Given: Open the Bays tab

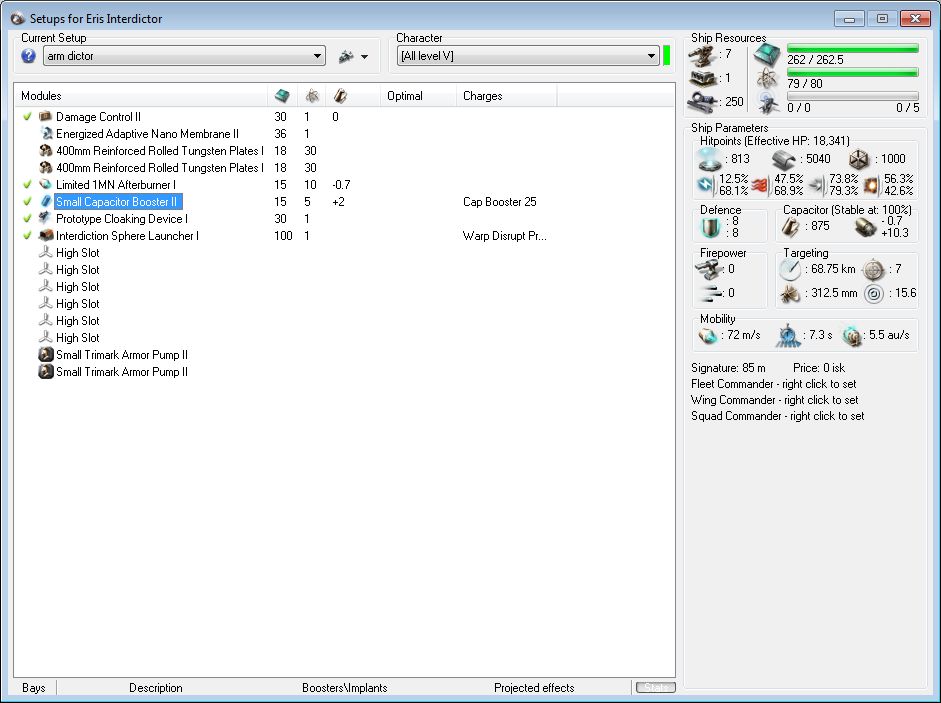Looking at the screenshot, I should tap(34, 687).
